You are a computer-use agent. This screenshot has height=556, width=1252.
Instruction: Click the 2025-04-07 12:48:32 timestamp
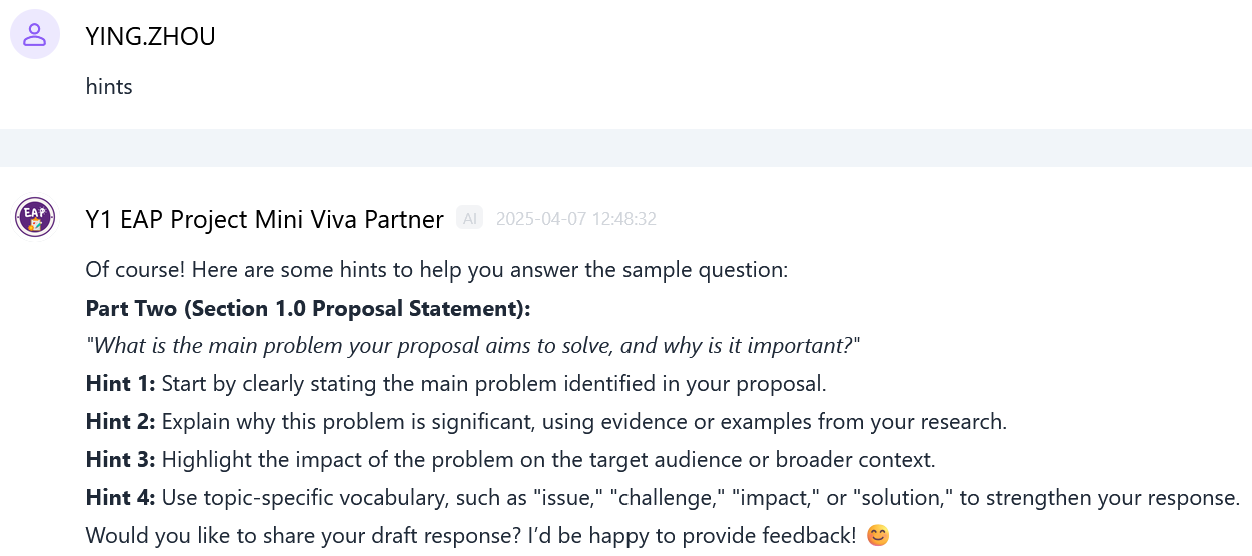tap(575, 219)
